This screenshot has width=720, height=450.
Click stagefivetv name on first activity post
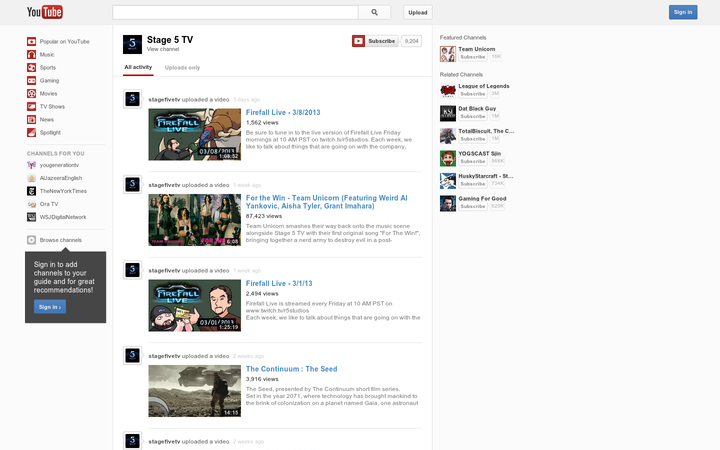(164, 100)
